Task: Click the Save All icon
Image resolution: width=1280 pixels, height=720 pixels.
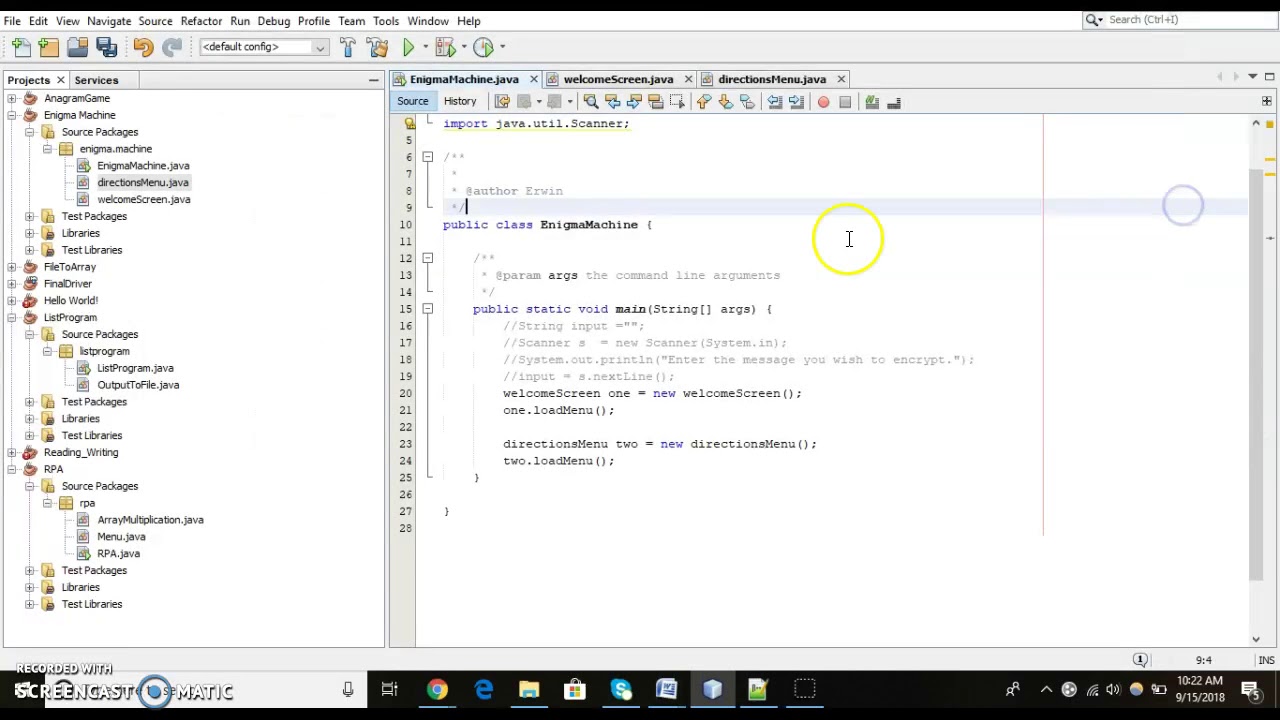Action: tap(107, 47)
